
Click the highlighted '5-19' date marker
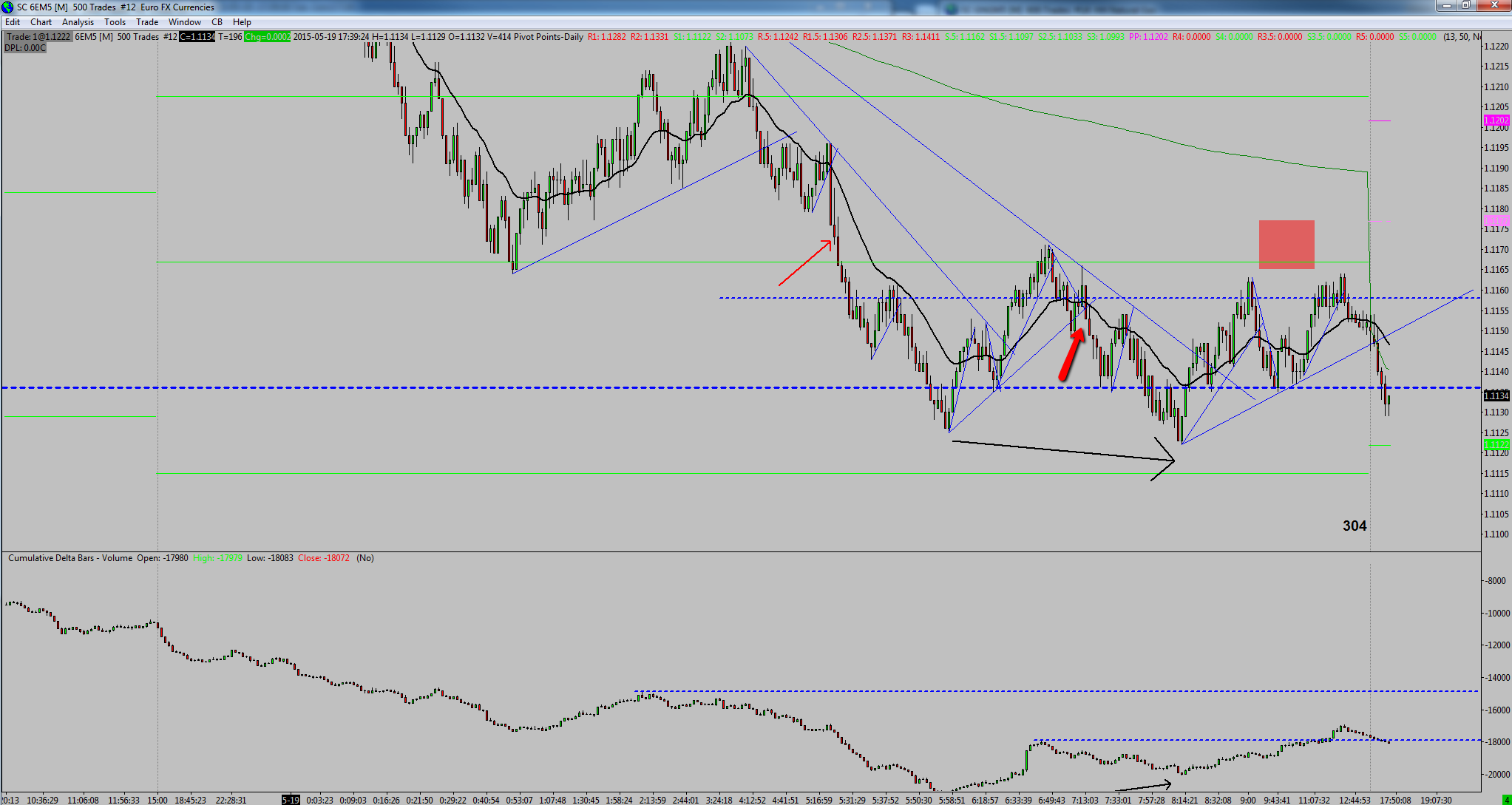tap(291, 800)
